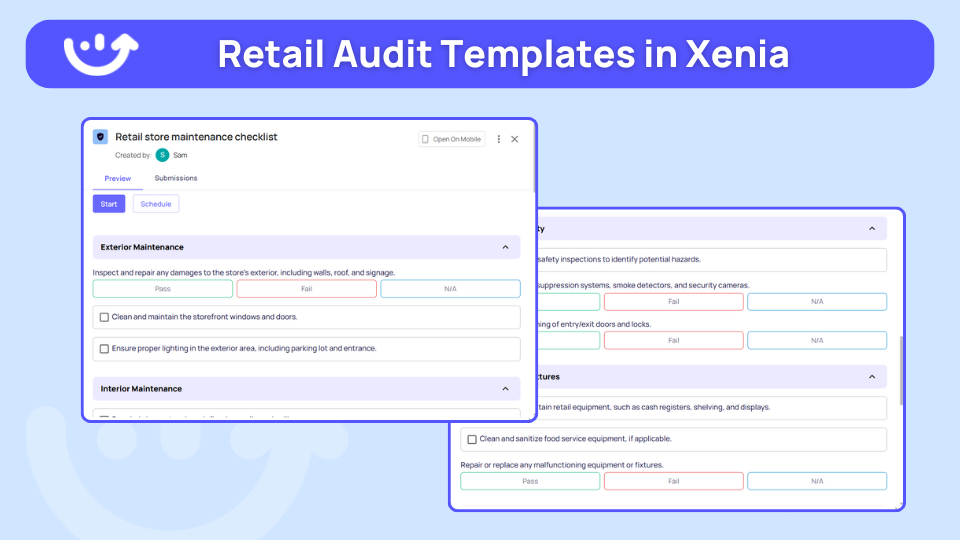Click the Retail store maintenance checklist title

[x=196, y=137]
